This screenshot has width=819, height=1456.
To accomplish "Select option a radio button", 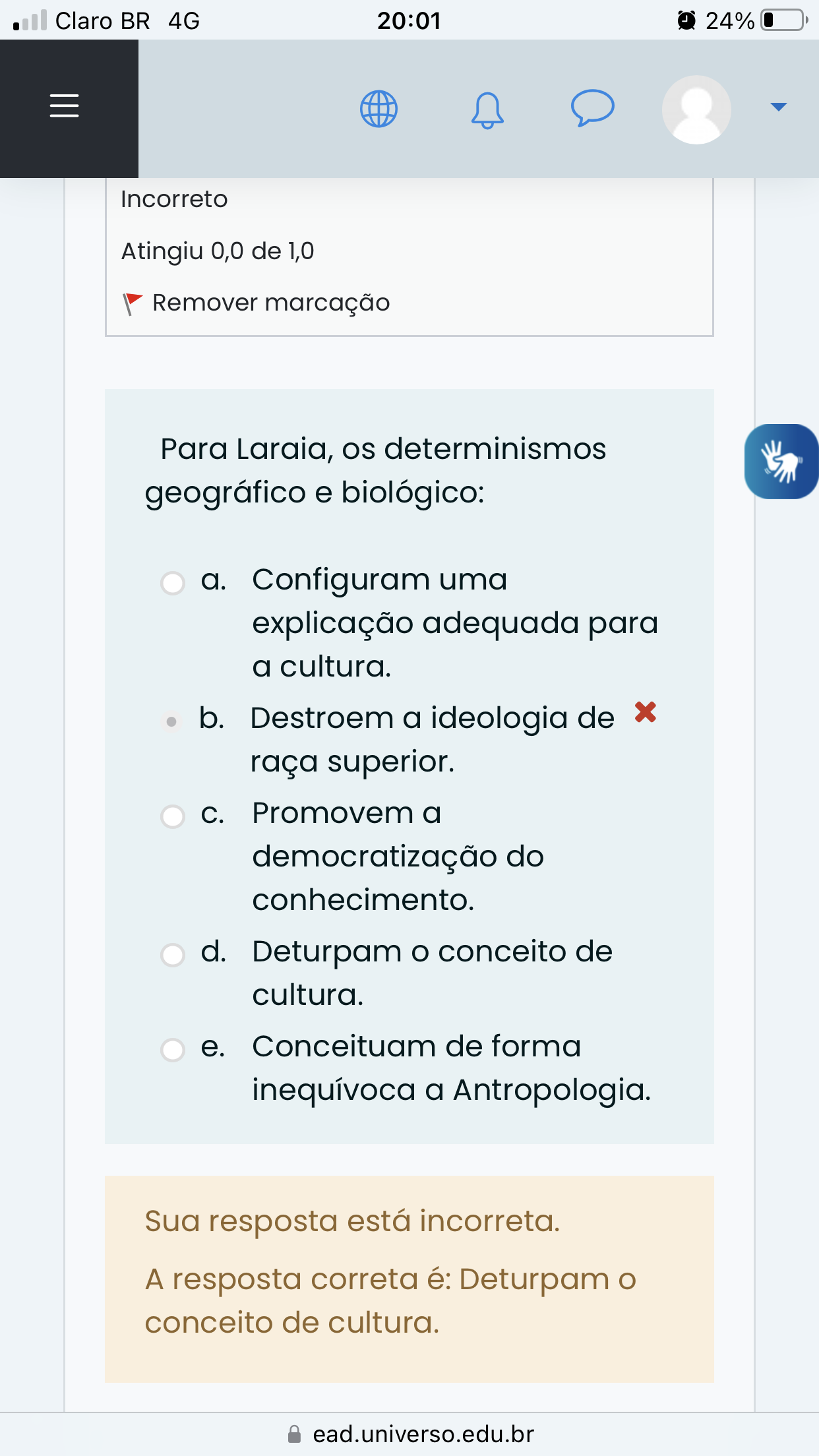I will coord(173,583).
